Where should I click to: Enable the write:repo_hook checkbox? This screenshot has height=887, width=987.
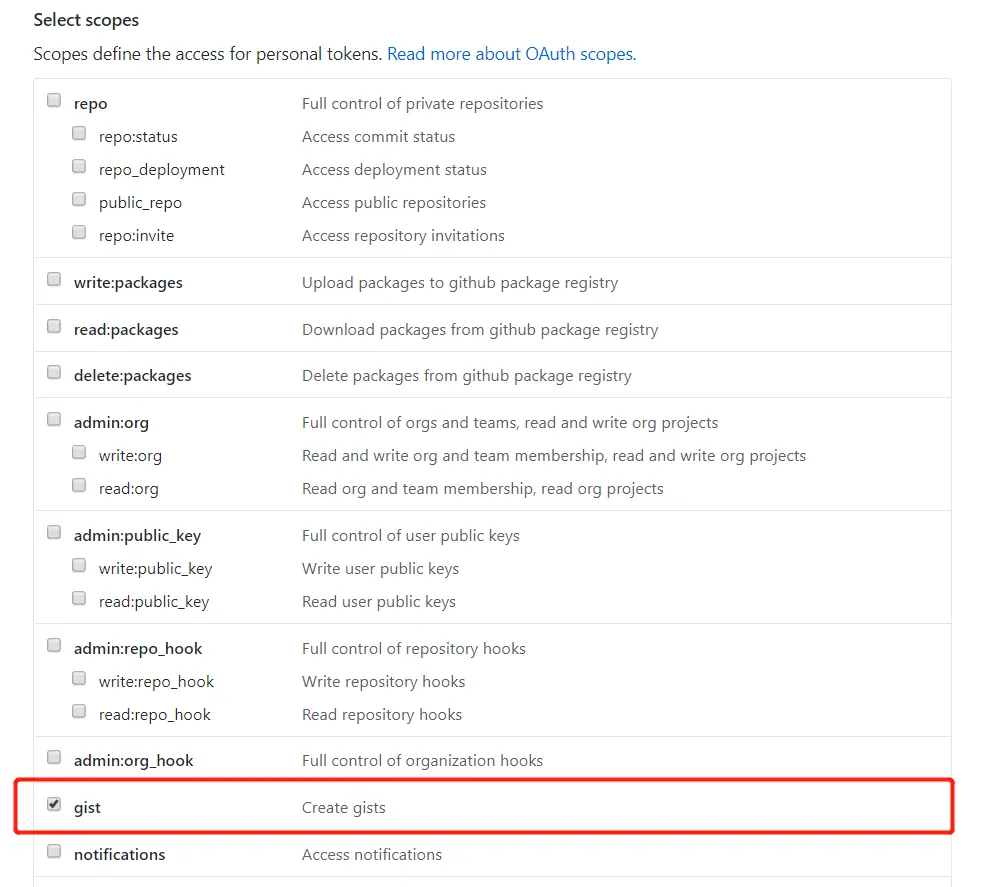click(x=79, y=678)
